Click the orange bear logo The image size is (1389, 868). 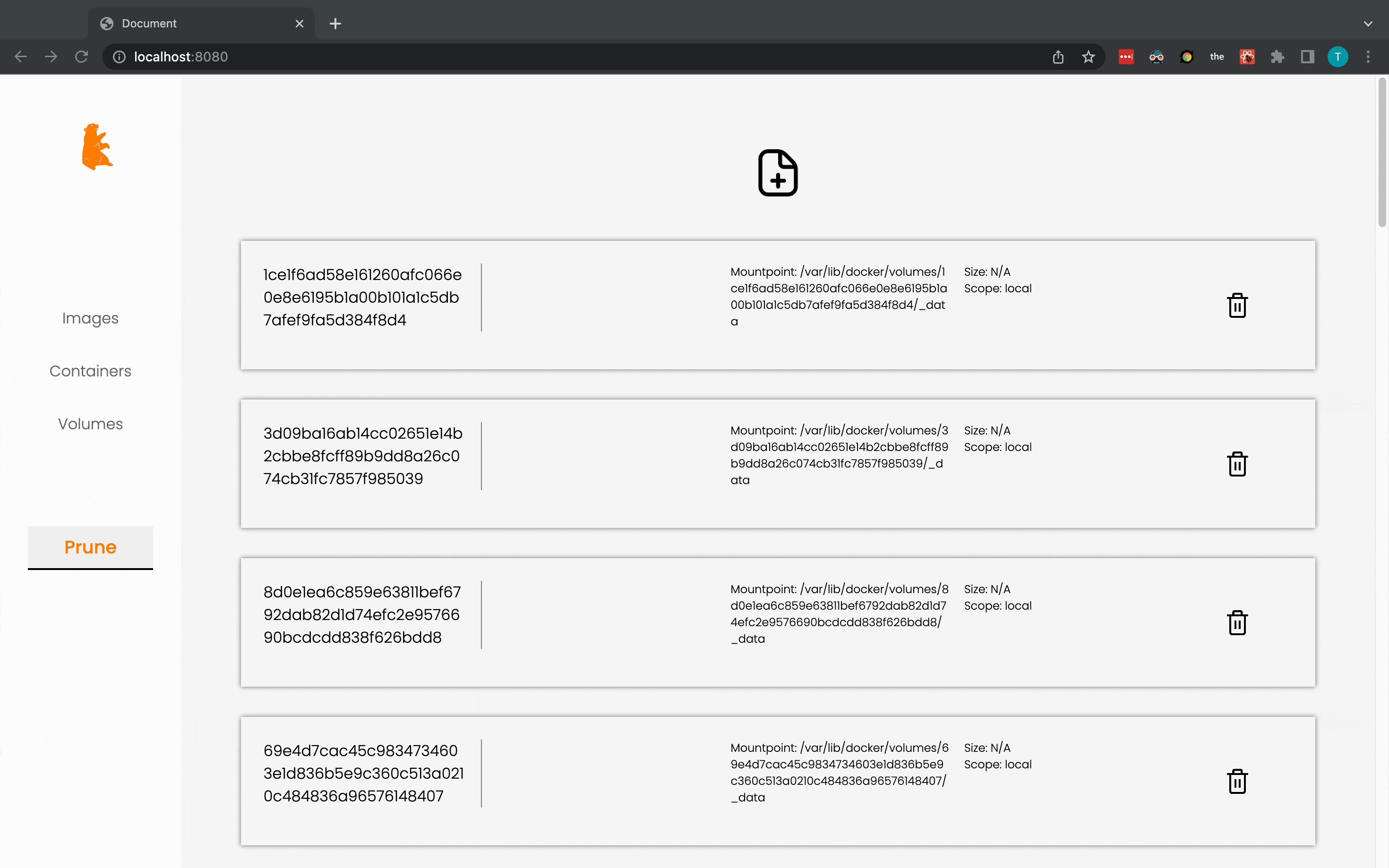(x=96, y=147)
